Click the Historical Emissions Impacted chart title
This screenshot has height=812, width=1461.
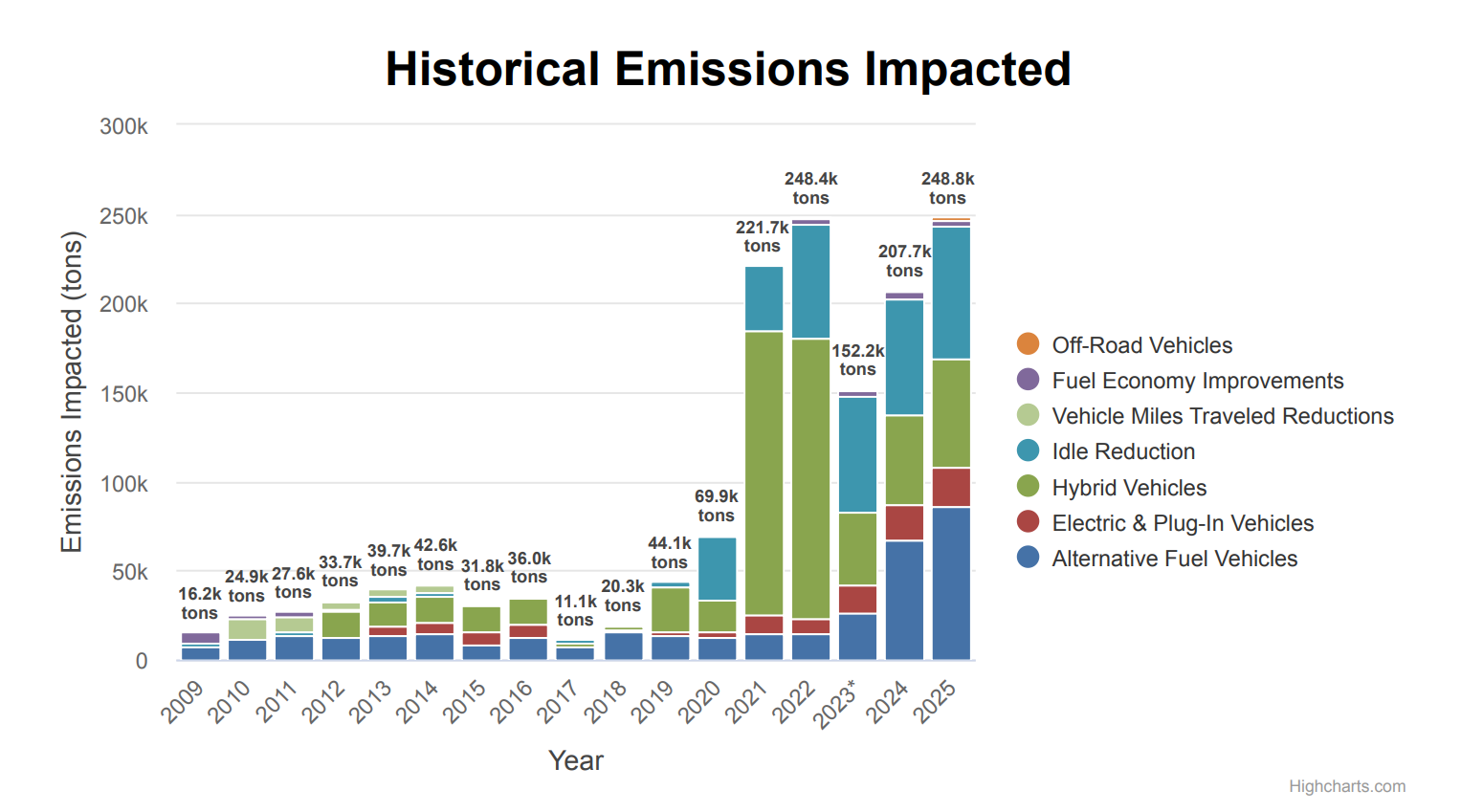tap(728, 69)
